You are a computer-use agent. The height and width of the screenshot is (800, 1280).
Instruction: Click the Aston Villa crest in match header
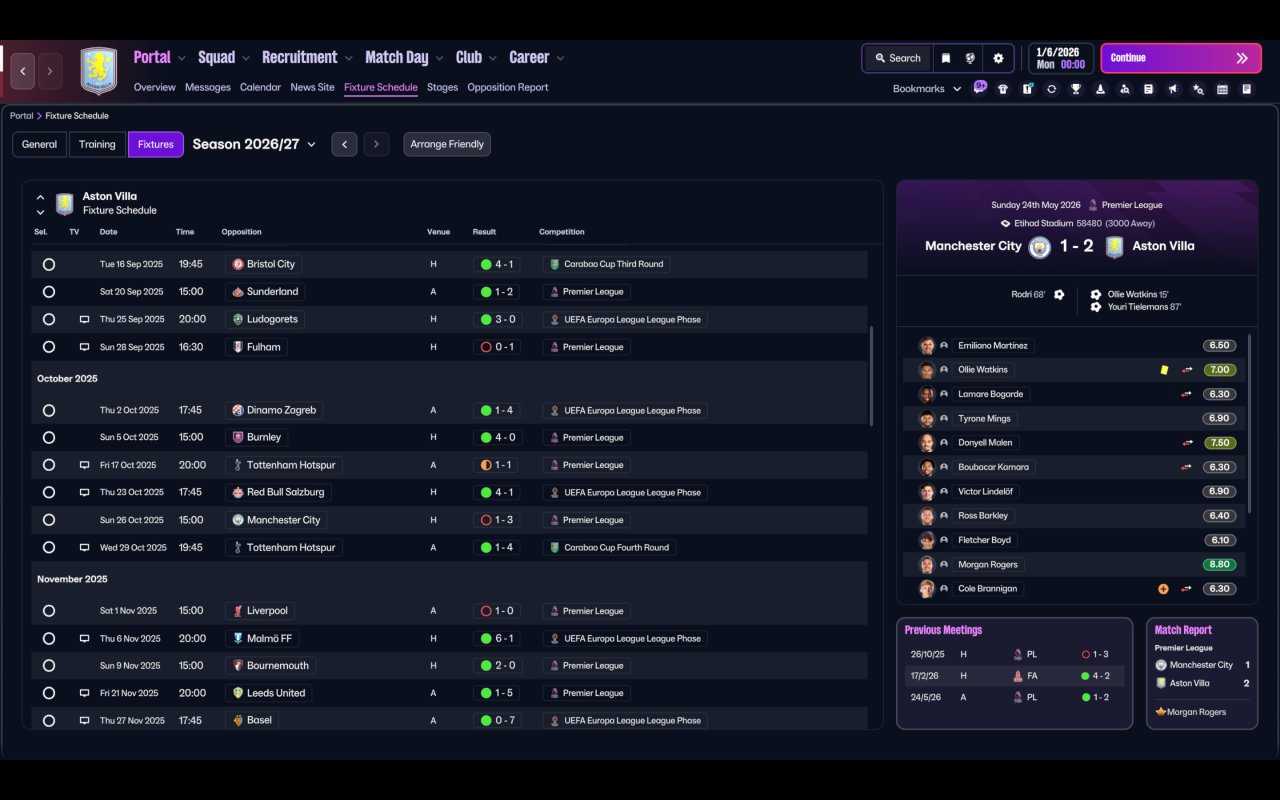pos(1114,246)
